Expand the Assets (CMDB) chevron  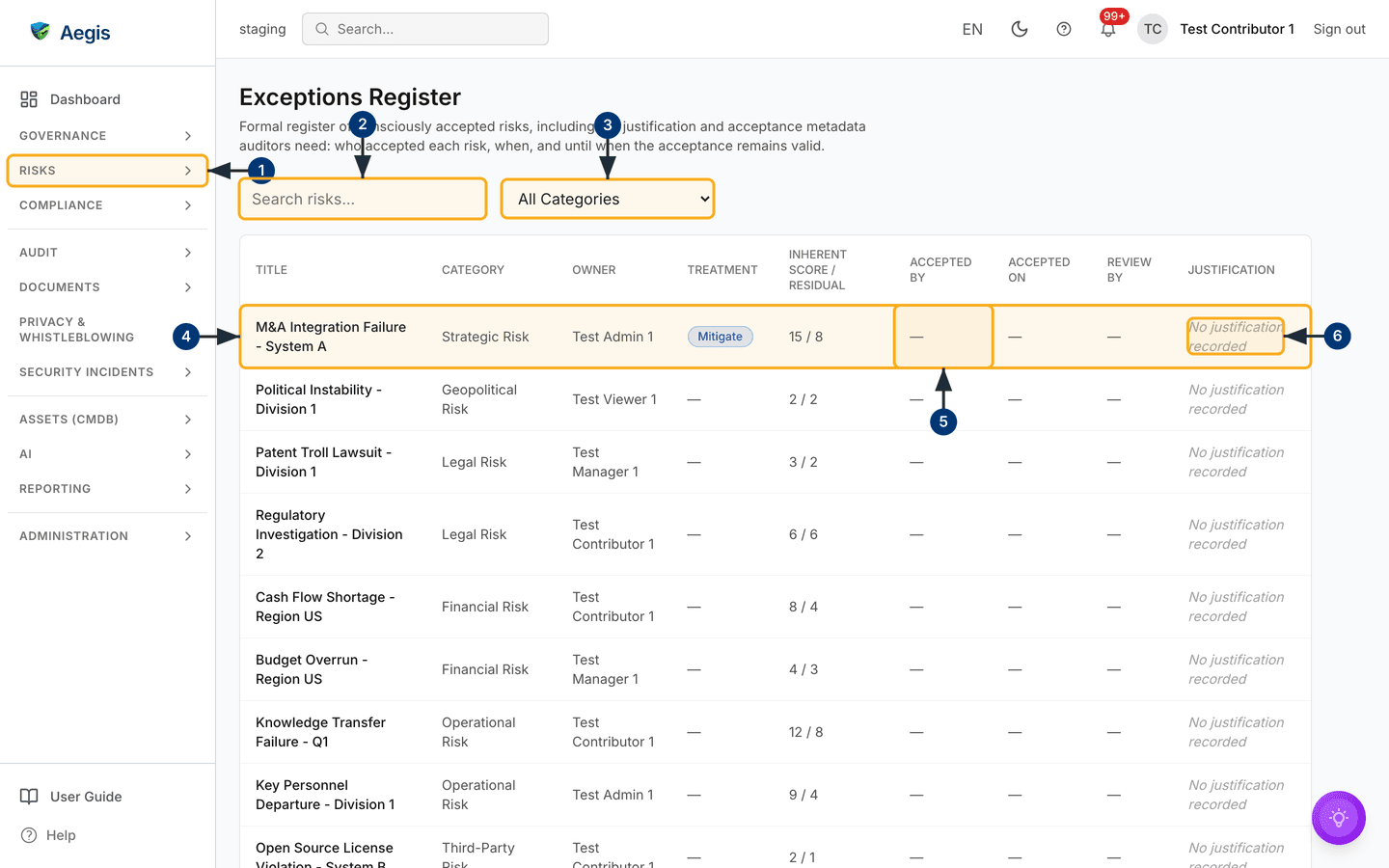[188, 420]
